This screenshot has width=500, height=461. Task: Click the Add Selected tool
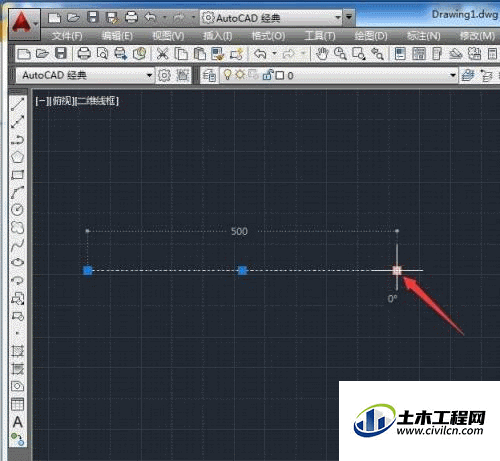tap(17, 439)
